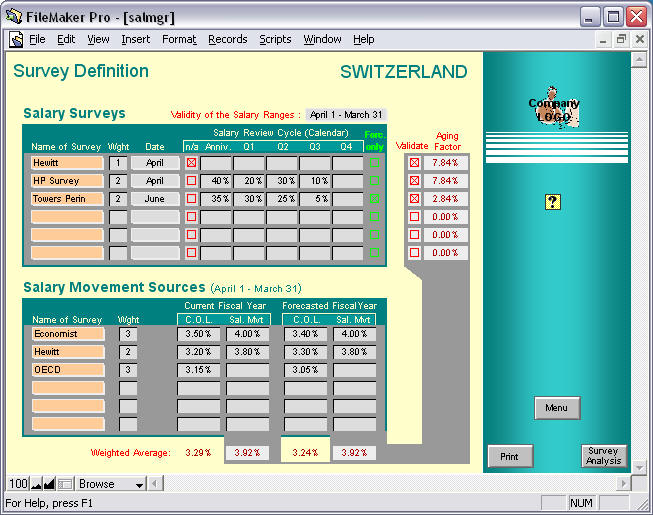
Task: Open the Date dropdown for Hewitt survey
Action: click(154, 162)
